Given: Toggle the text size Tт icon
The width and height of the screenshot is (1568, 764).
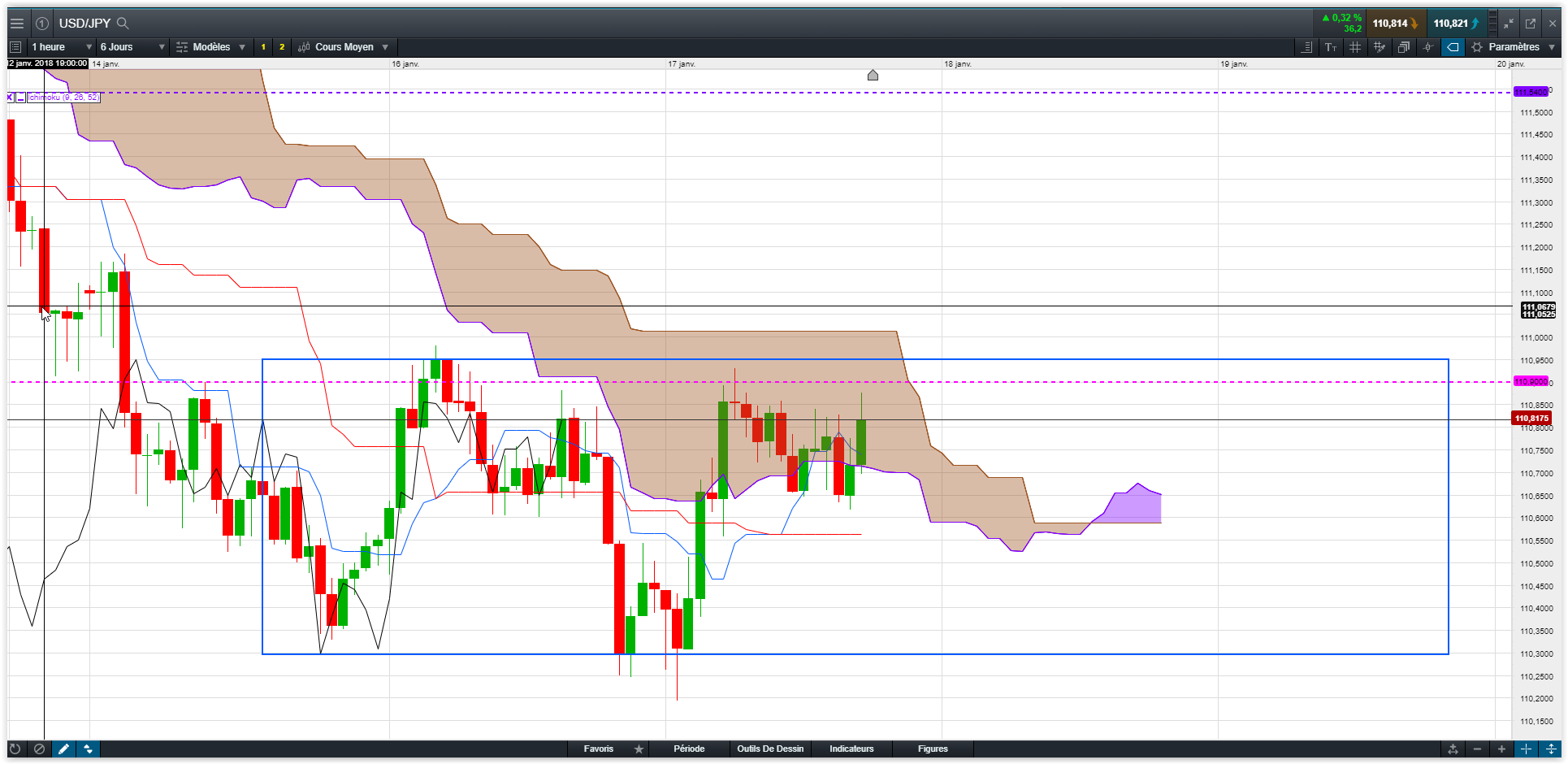Looking at the screenshot, I should (x=1331, y=47).
